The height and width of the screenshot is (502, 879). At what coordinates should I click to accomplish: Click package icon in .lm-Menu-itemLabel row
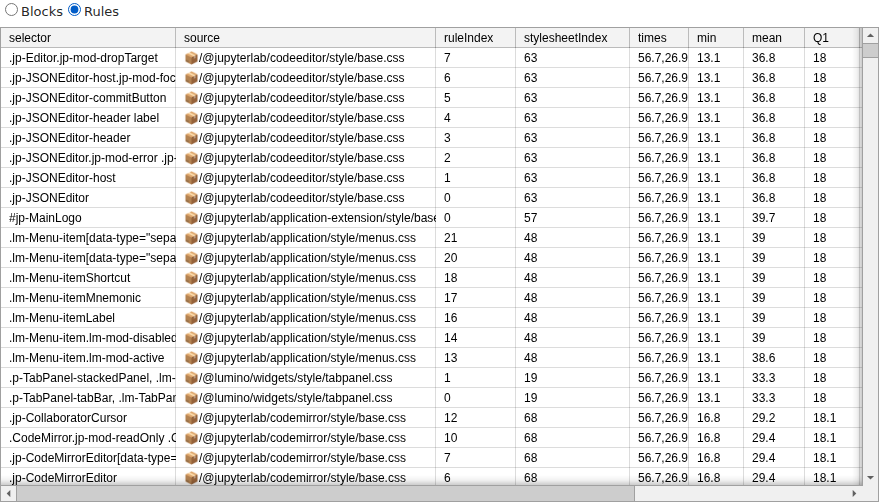pyautogui.click(x=191, y=317)
